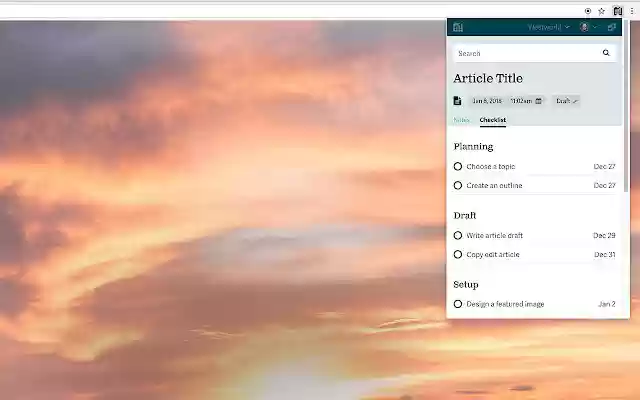Viewport: 640px width, 400px height.
Task: Mark Write article draft as done
Action: point(458,236)
